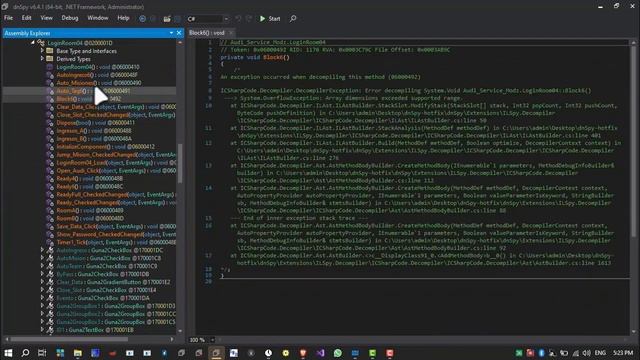Click the dnSpy taskbar icon

[216, 353]
